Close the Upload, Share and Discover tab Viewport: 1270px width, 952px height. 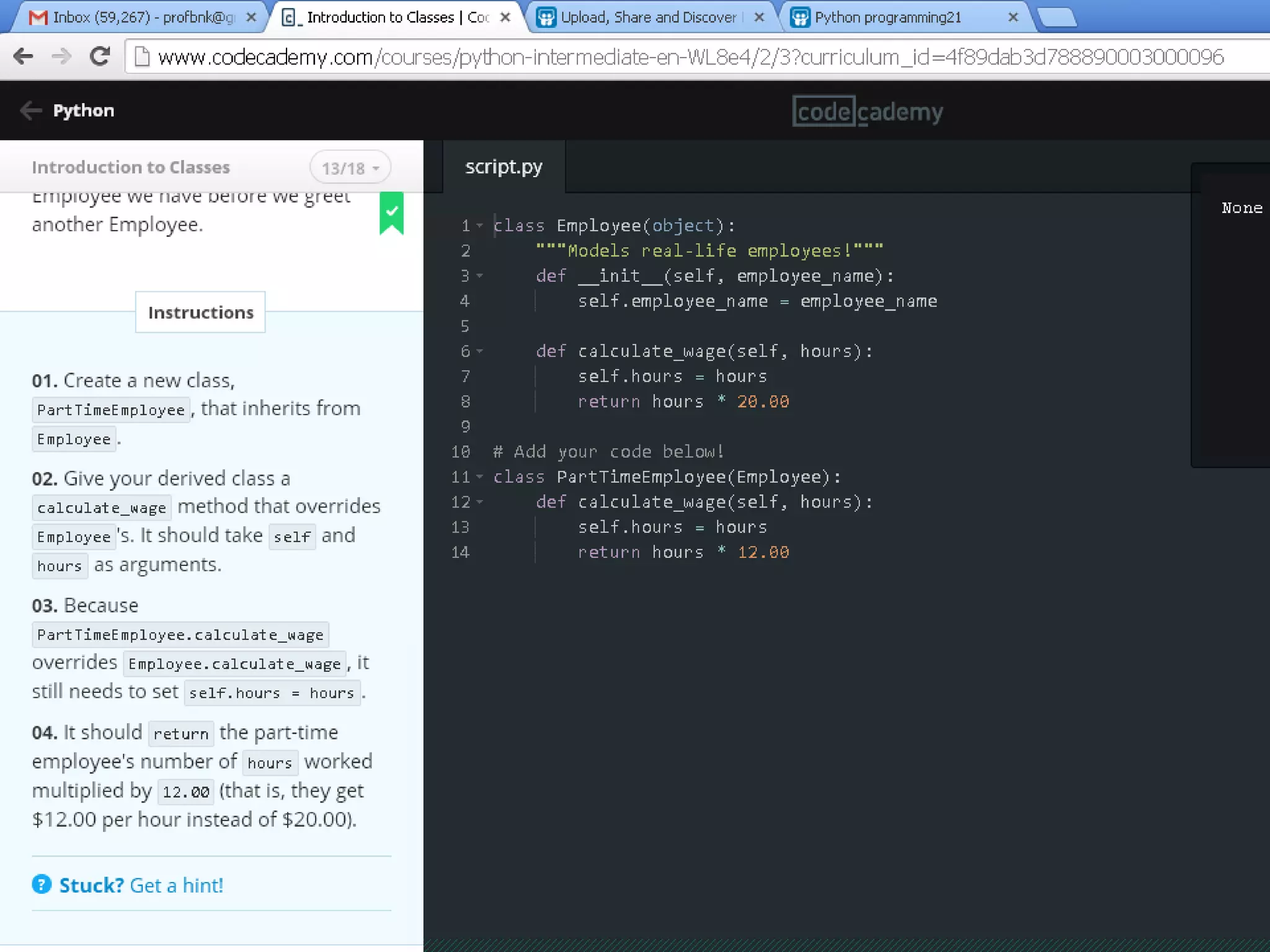(x=759, y=17)
